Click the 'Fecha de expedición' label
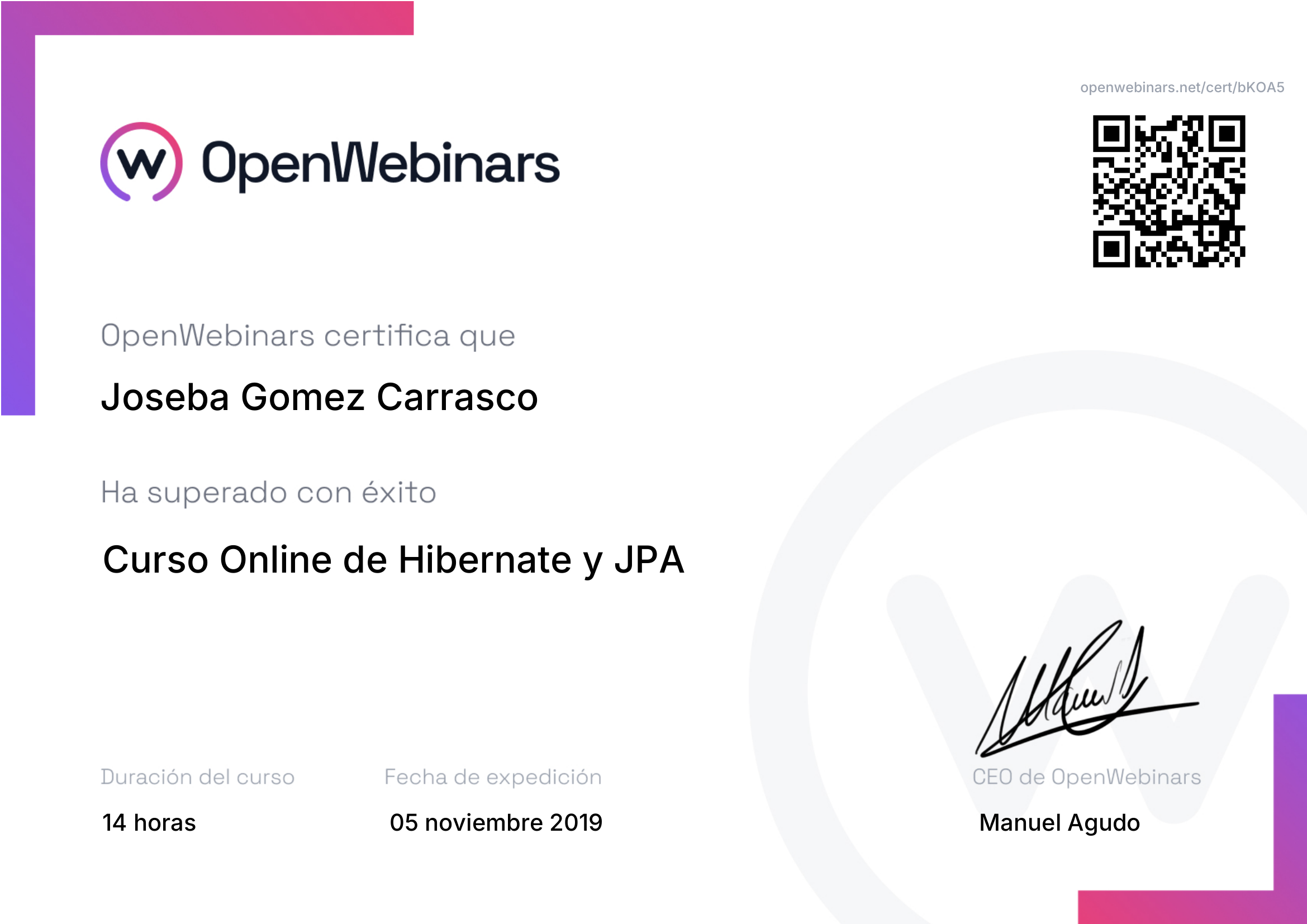Screen dimensions: 1307x924 pos(493,777)
